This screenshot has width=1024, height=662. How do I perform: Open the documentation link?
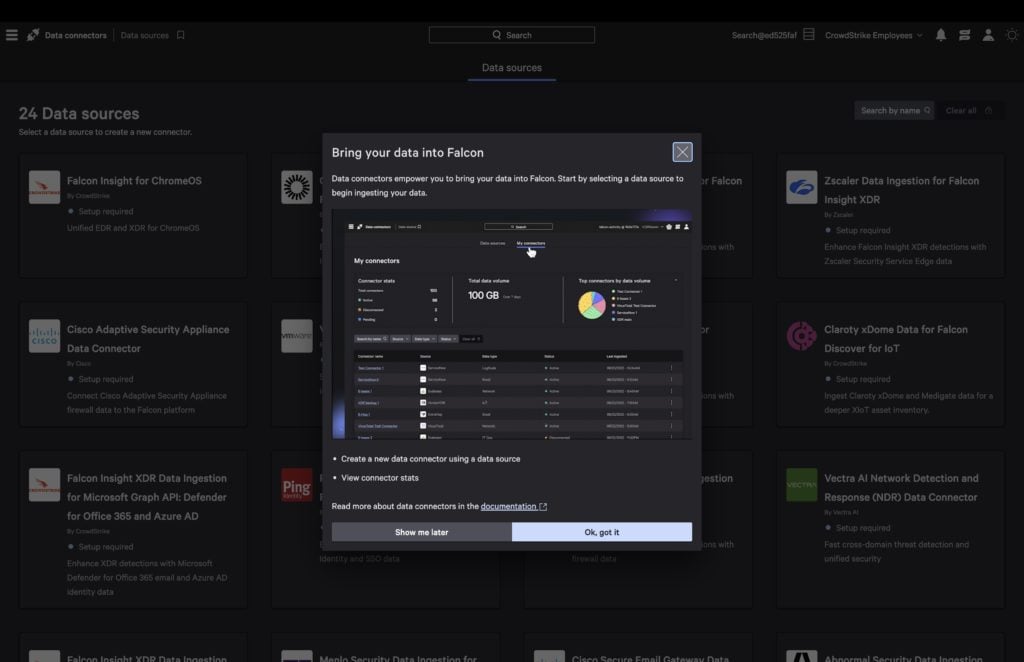tap(508, 507)
